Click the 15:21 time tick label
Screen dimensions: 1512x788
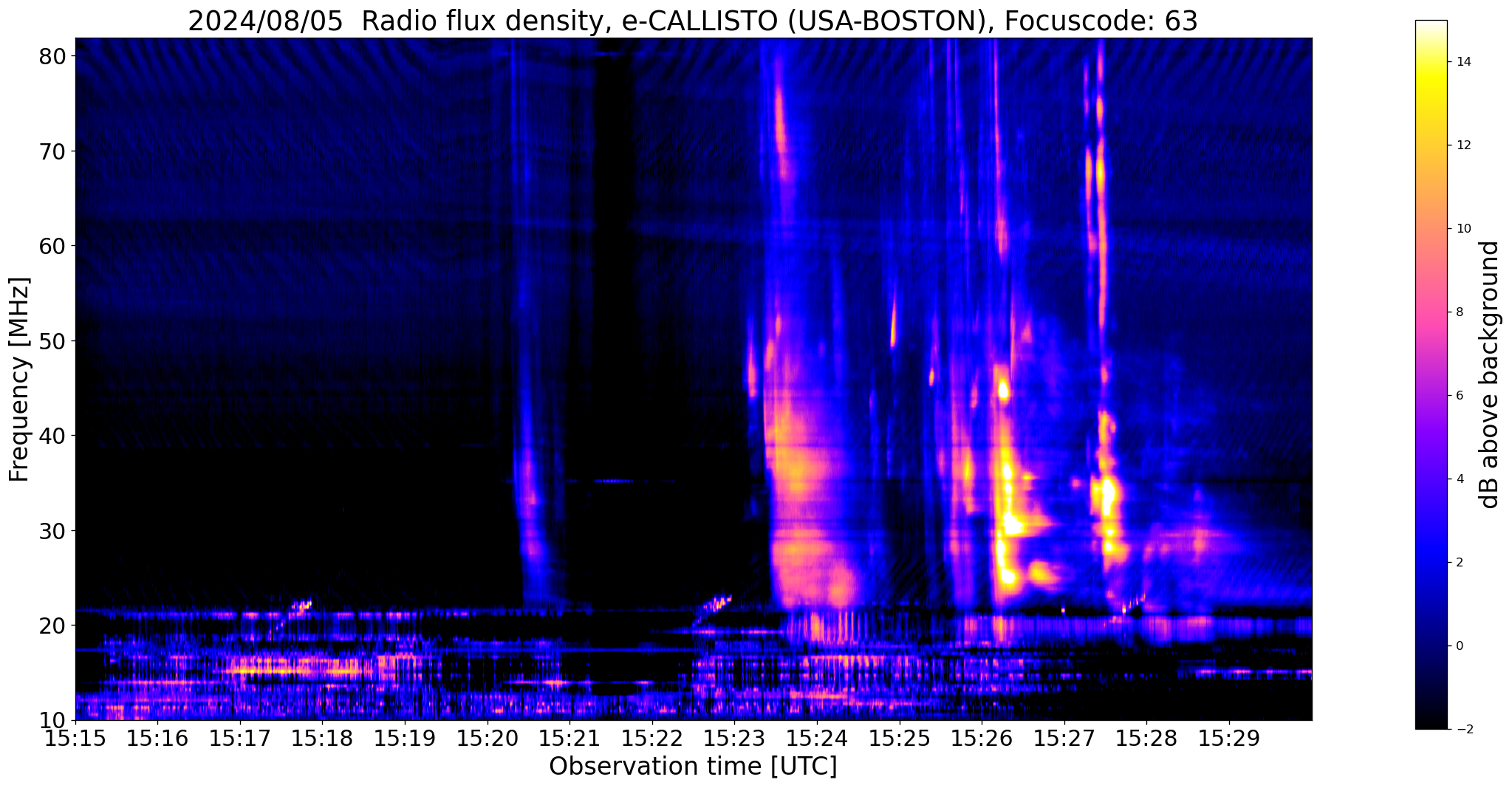tap(570, 739)
